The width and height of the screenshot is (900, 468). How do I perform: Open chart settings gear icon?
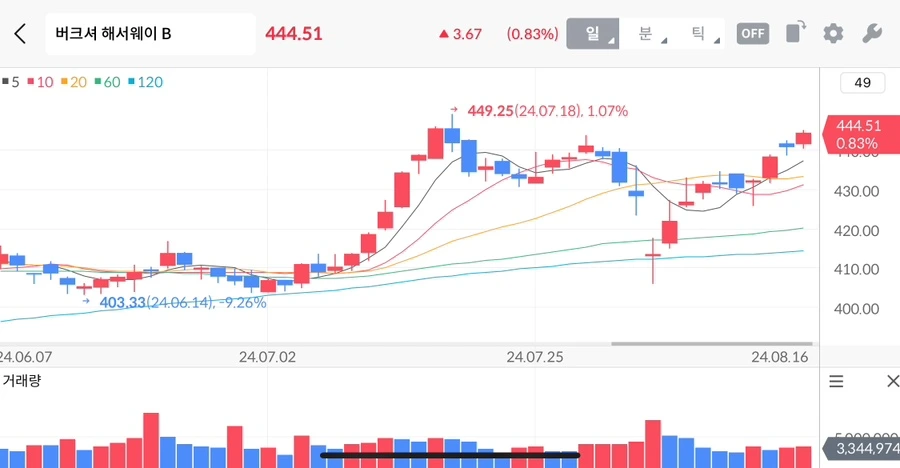(x=833, y=33)
